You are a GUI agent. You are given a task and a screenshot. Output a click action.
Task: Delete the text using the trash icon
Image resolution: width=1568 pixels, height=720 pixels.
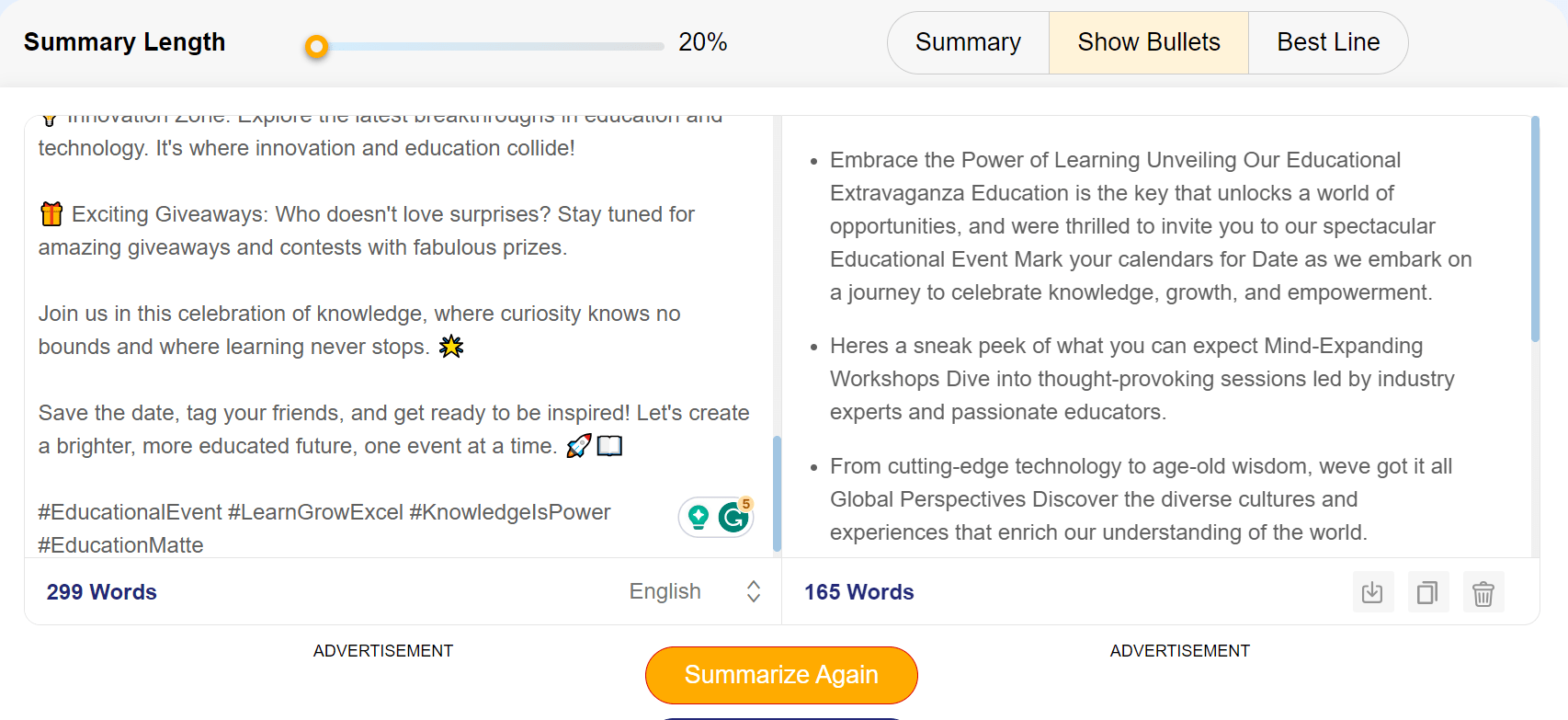pos(1483,593)
